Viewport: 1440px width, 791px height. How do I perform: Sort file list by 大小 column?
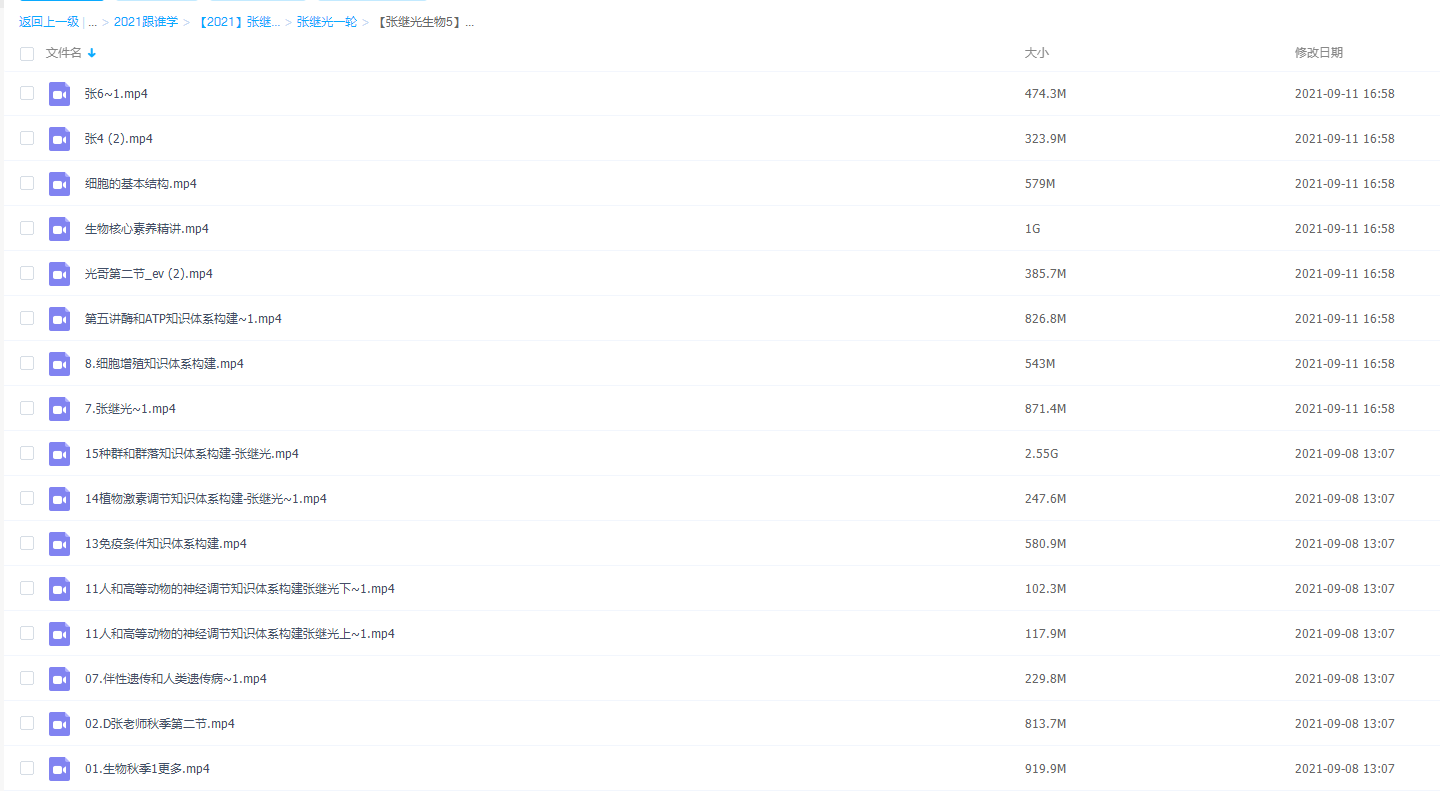click(1036, 53)
